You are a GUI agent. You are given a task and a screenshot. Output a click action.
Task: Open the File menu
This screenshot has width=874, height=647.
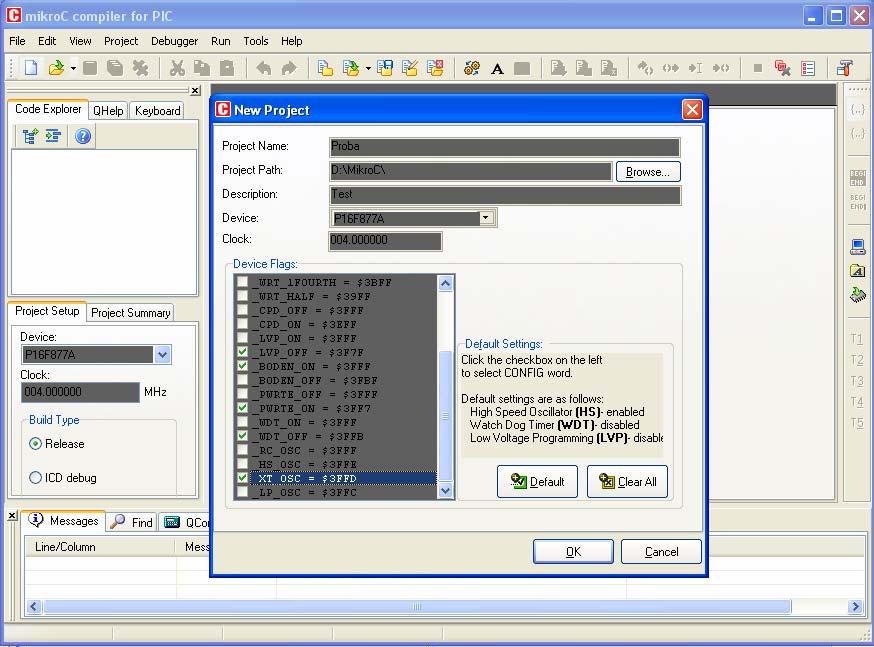(x=17, y=41)
